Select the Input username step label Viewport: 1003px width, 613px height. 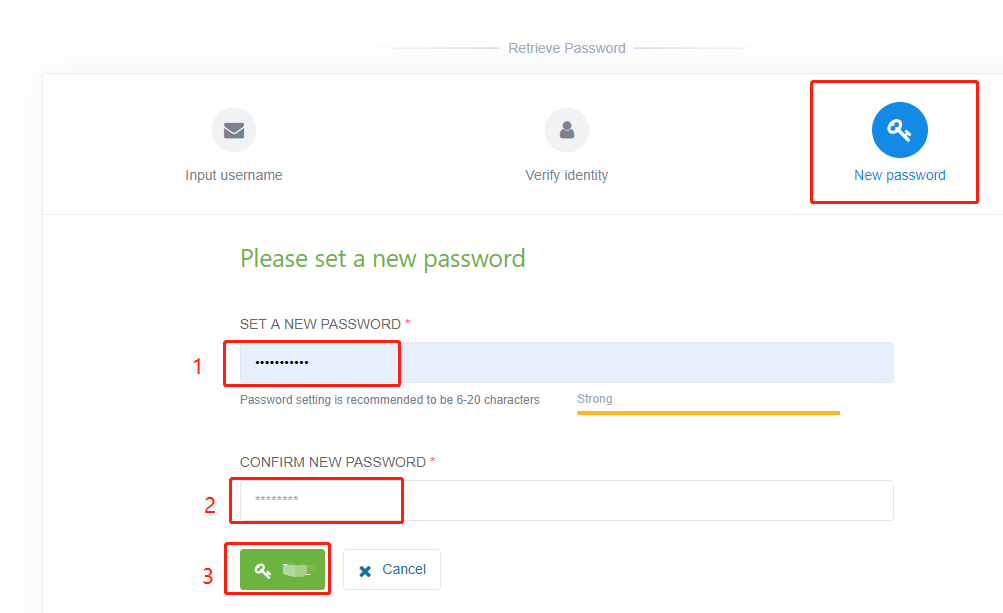tap(234, 175)
